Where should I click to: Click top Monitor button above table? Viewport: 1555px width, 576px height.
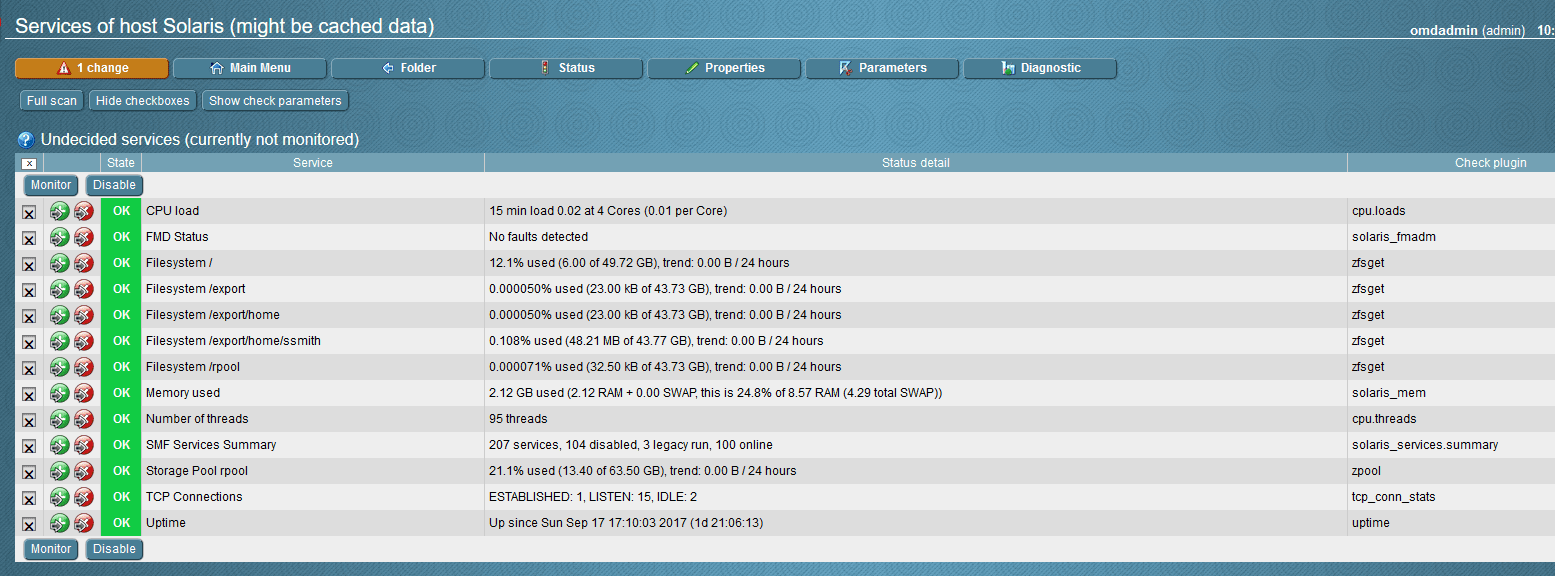51,185
